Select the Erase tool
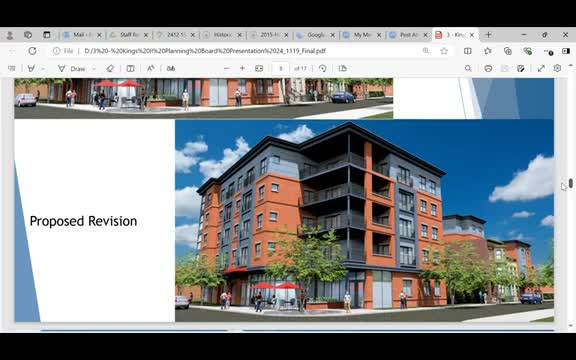Viewport: 576px width, 360px height. coord(110,68)
